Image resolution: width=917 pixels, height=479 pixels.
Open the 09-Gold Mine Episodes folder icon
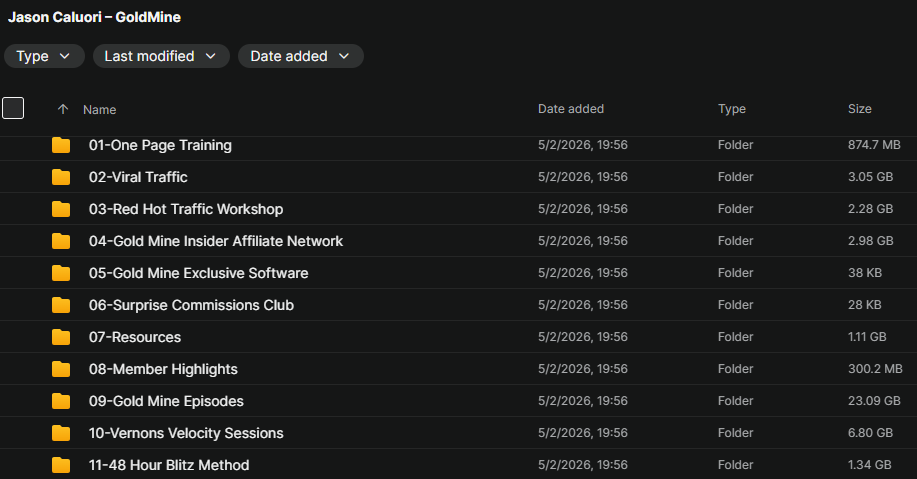tap(61, 401)
